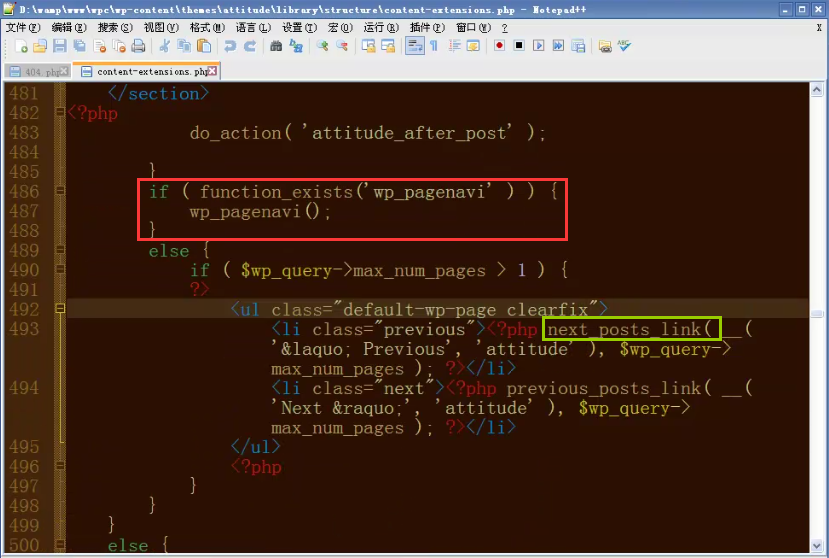Collapse the fold at line 496
The image size is (829, 558).
pos(60,465)
